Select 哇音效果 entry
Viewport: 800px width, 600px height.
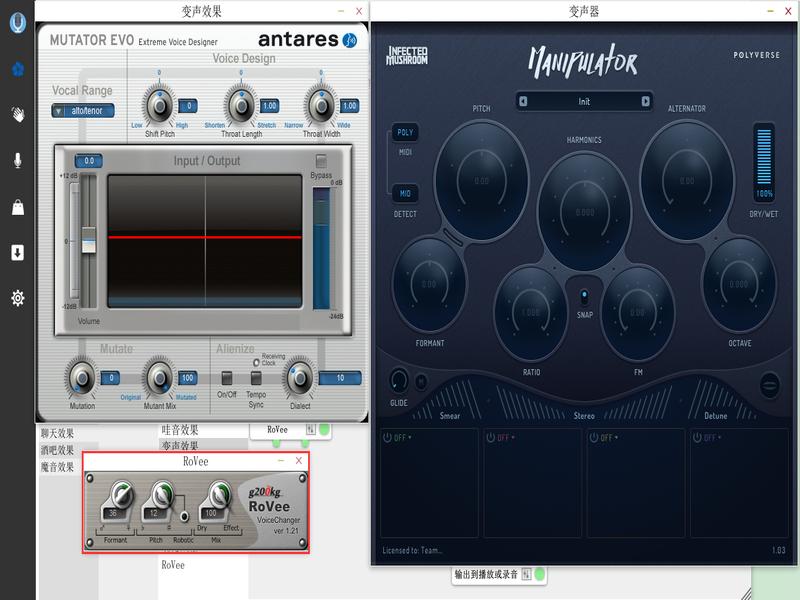tap(180, 430)
